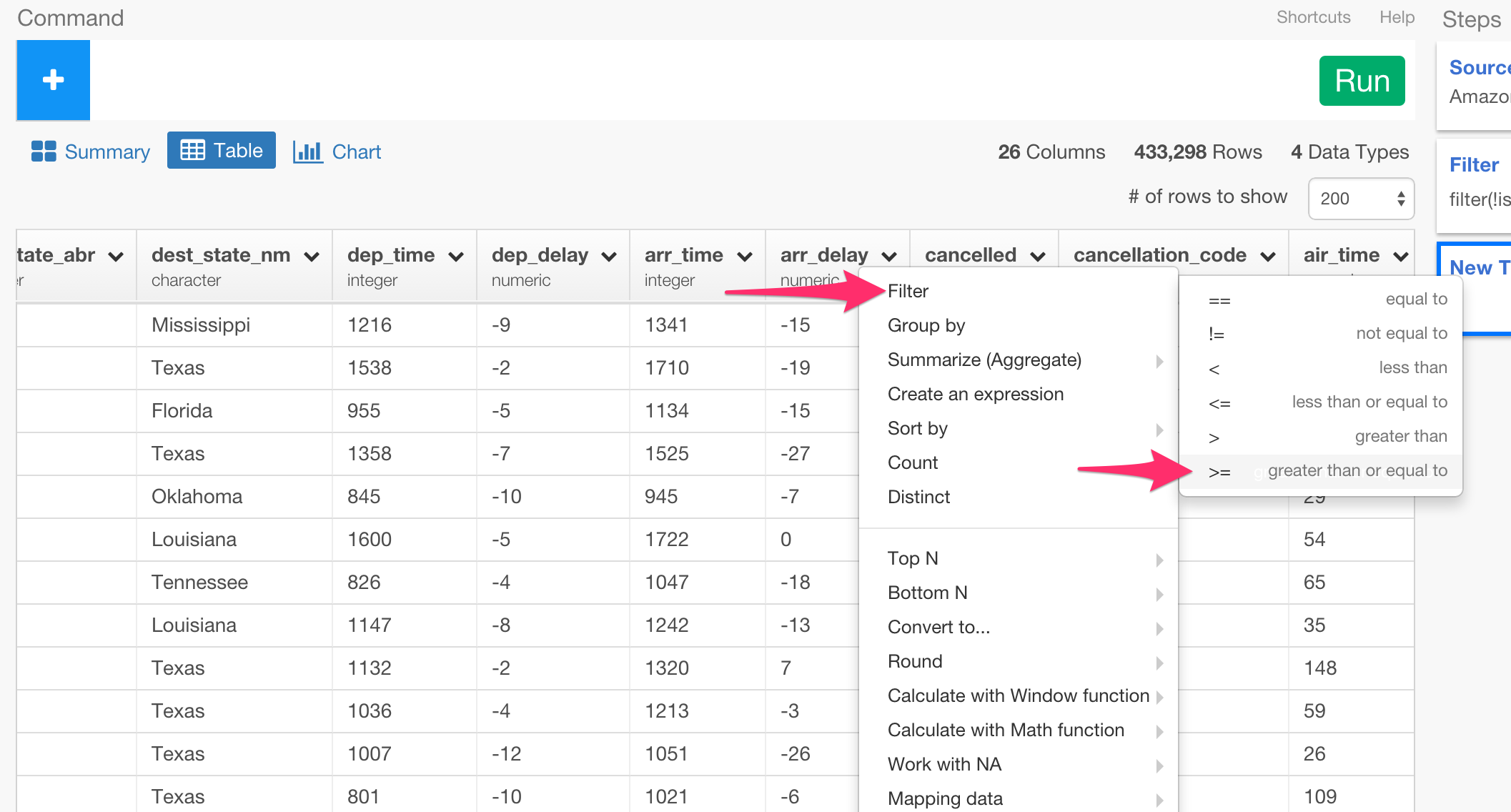Expand the Convert to... submenu arrow
Image resolution: width=1511 pixels, height=812 pixels.
[1159, 628]
